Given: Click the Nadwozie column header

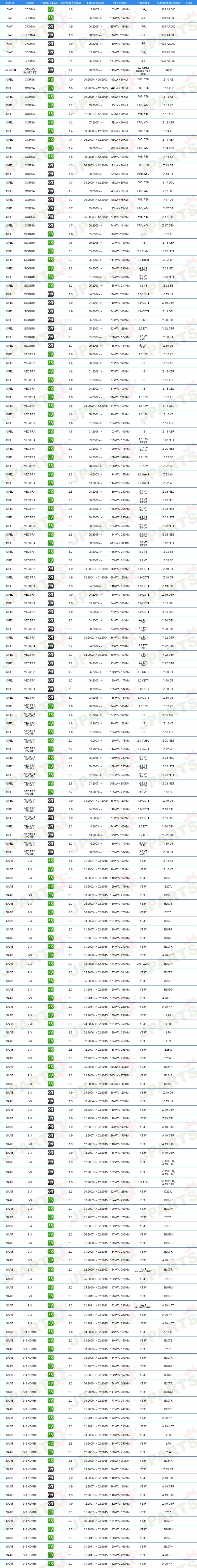Looking at the screenshot, I should (x=144, y=3).
